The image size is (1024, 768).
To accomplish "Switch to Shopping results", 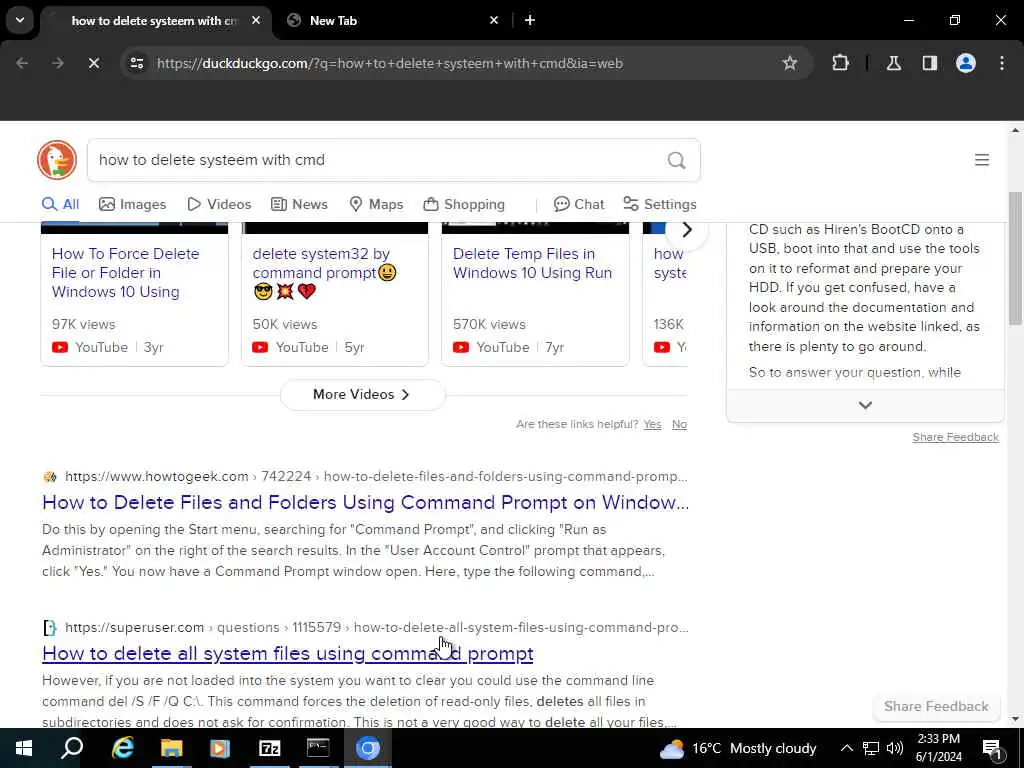I will [x=464, y=204].
